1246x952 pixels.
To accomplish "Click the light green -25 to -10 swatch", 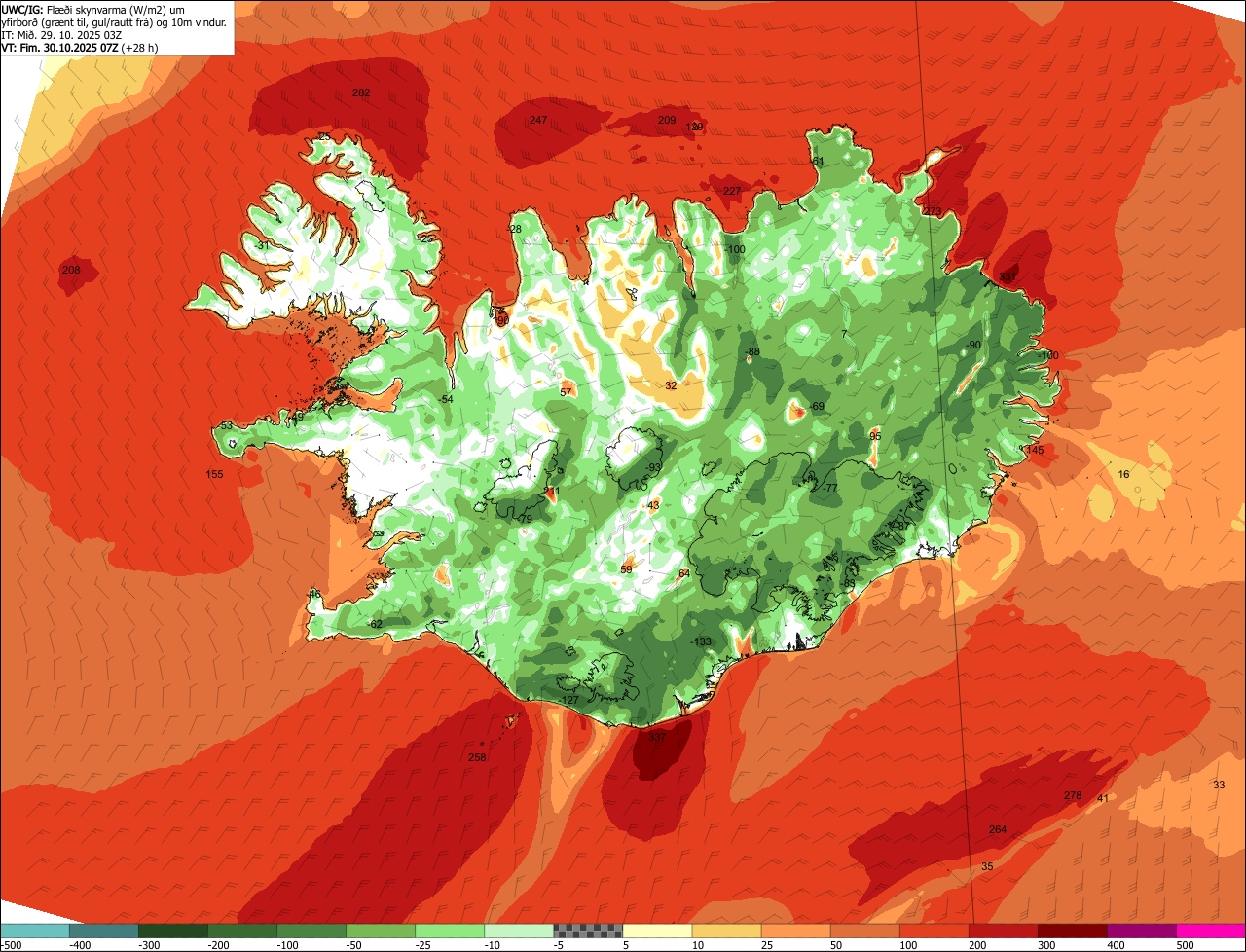I will (x=450, y=931).
